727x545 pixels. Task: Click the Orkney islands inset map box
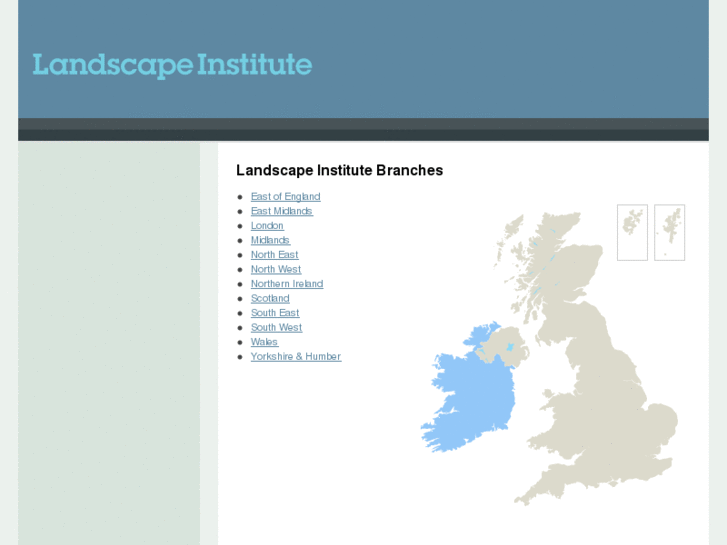(x=632, y=232)
